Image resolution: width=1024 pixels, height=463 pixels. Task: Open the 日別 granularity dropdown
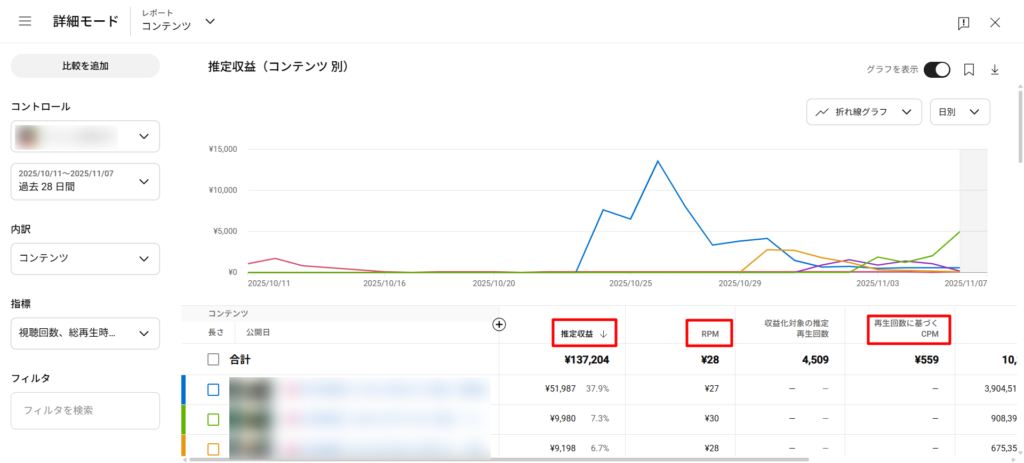(x=960, y=112)
